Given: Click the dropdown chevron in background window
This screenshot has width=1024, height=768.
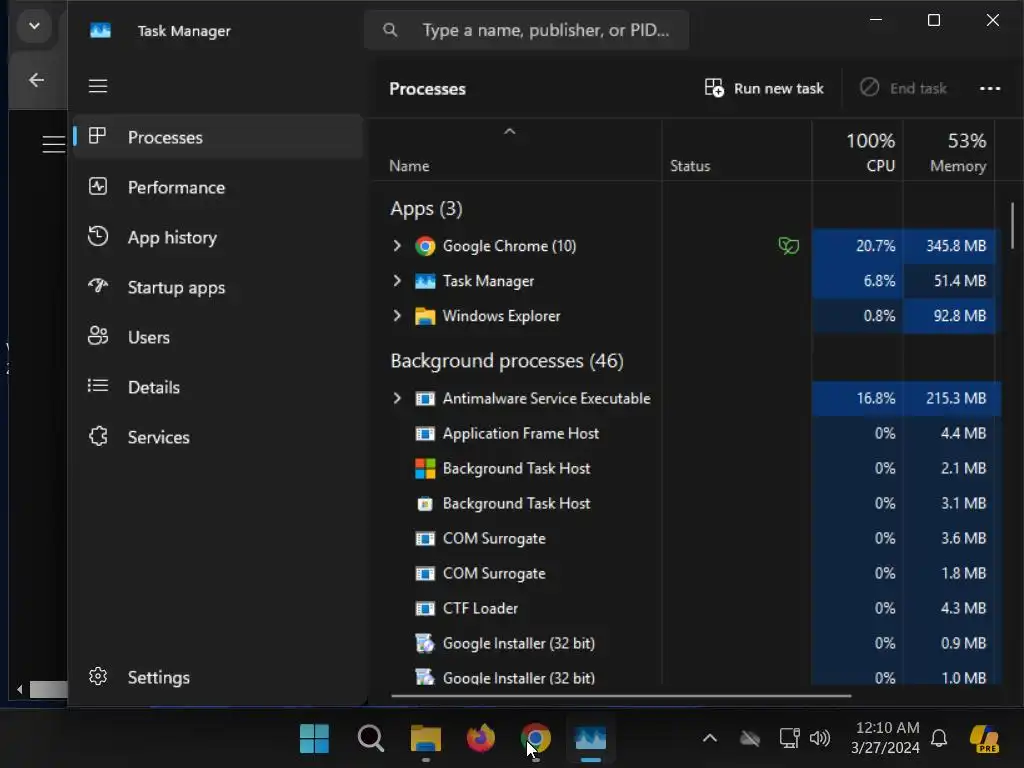Looking at the screenshot, I should [35, 27].
